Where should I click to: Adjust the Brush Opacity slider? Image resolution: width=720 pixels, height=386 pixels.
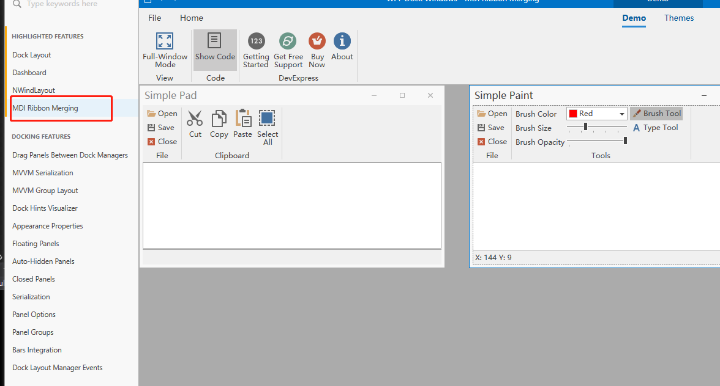[x=597, y=141]
